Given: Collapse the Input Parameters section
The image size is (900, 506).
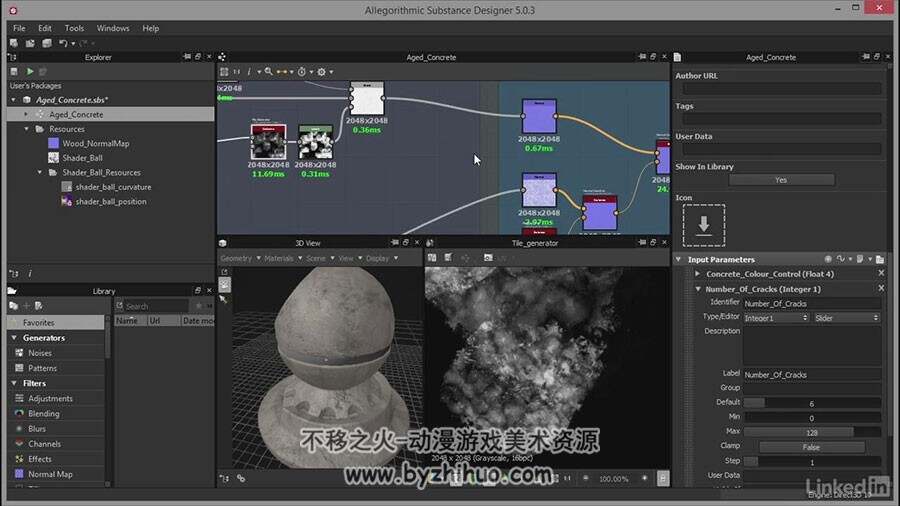Looking at the screenshot, I should pos(678,259).
